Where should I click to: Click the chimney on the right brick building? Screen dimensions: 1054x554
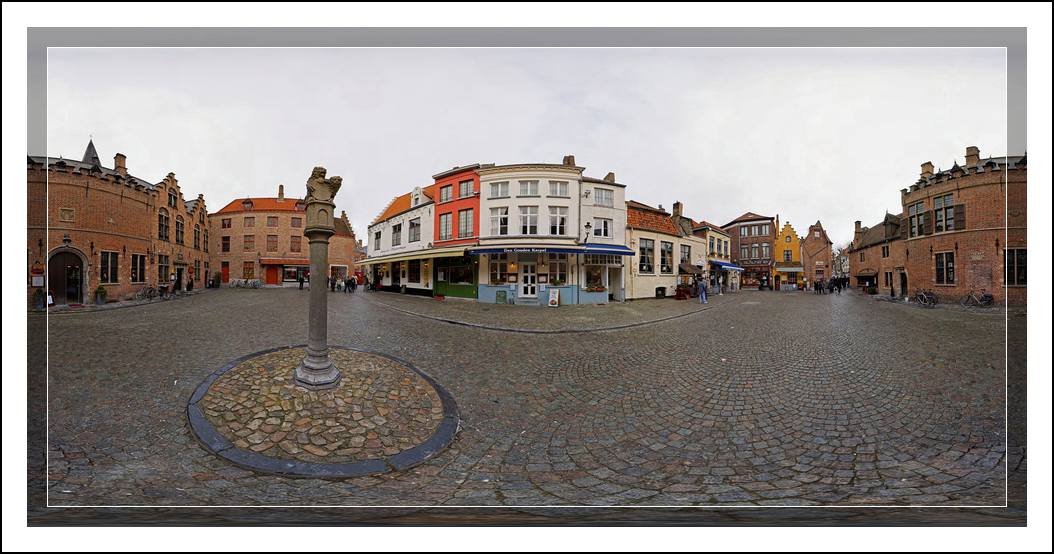tap(972, 156)
